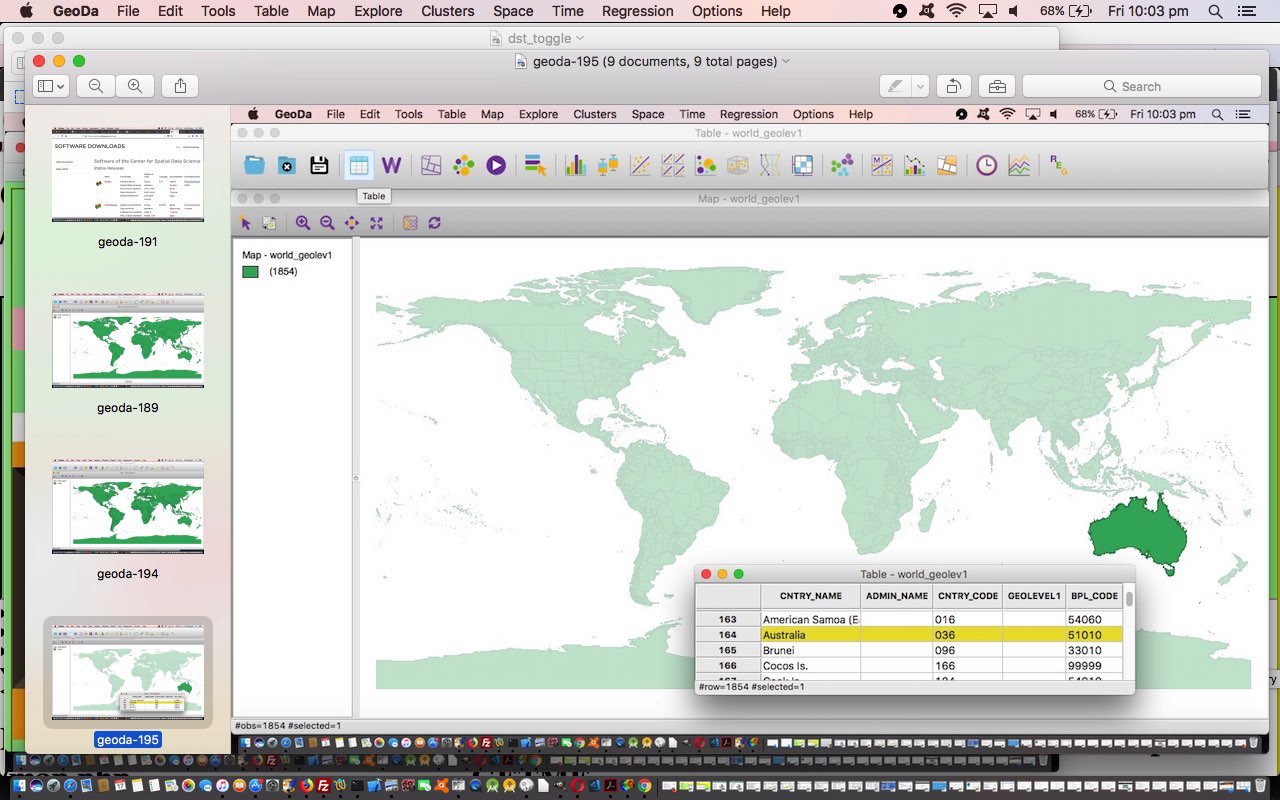The image size is (1280, 800).
Task: Click the CNTRY_NAME column header
Action: (x=811, y=596)
